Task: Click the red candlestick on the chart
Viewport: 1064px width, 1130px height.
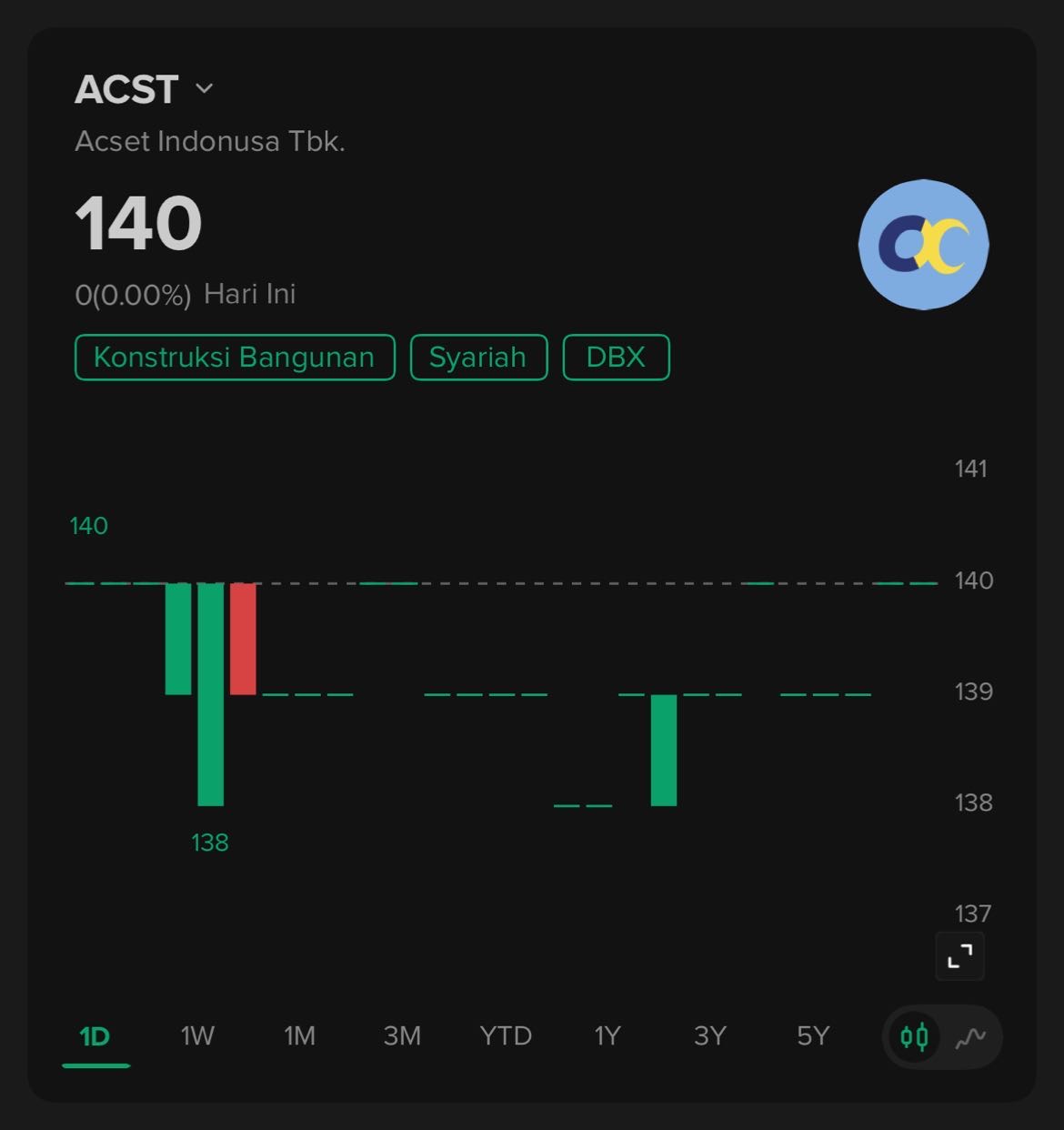Action: pyautogui.click(x=243, y=639)
